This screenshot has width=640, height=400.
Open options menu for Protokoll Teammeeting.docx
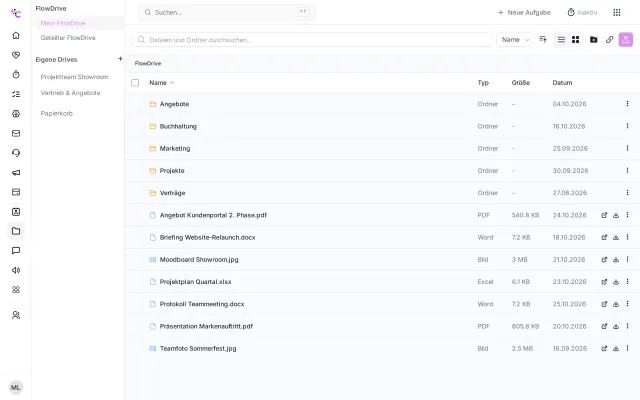[627, 304]
